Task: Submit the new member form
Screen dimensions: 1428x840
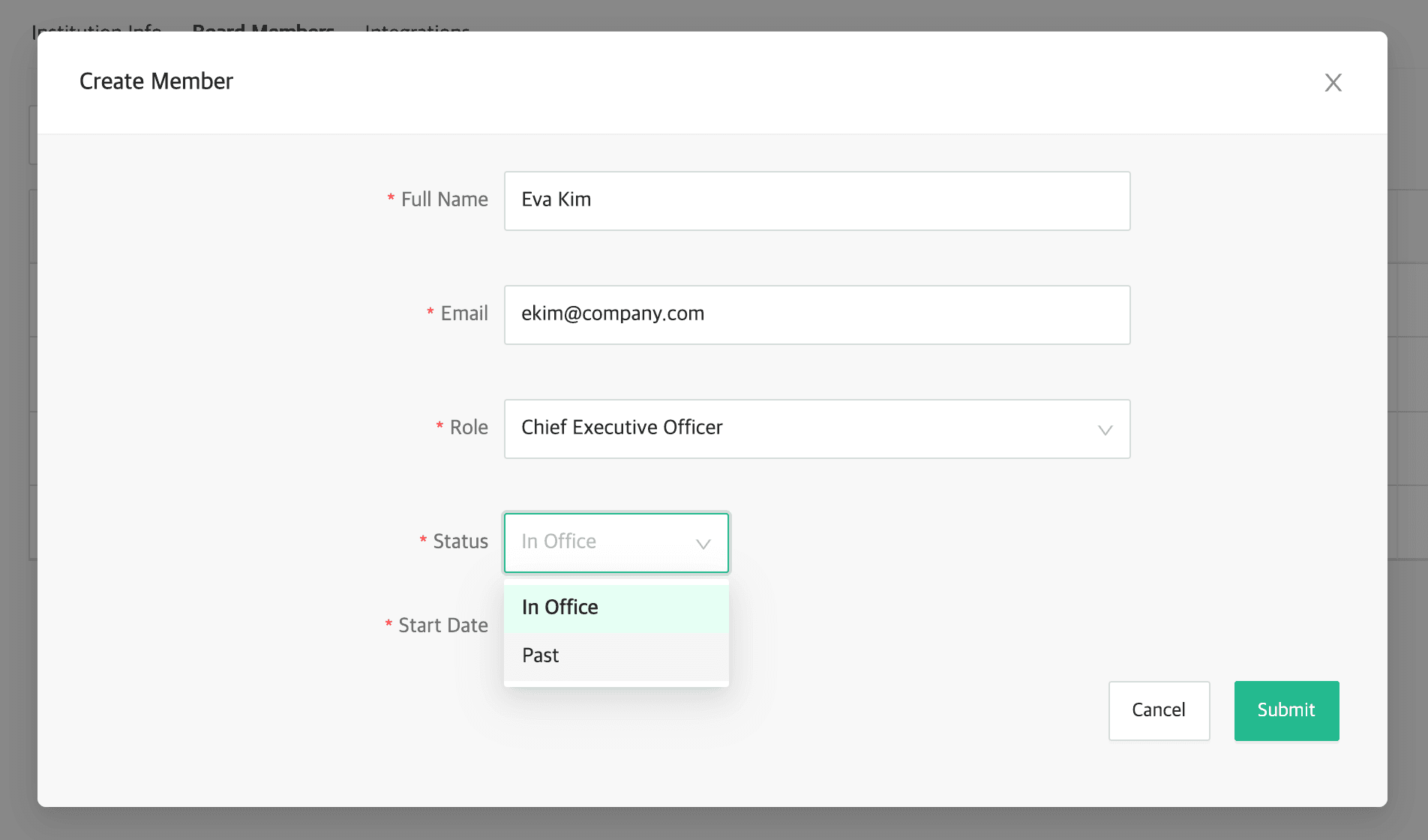Action: [1285, 710]
